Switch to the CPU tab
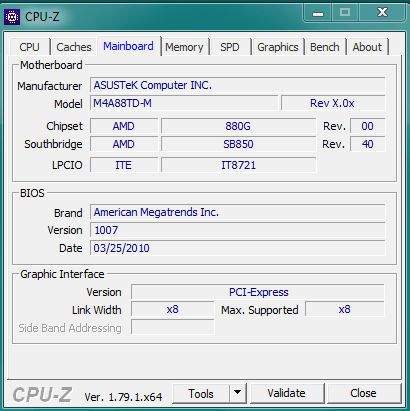Viewport: 410px width, 411px height. pyautogui.click(x=29, y=47)
